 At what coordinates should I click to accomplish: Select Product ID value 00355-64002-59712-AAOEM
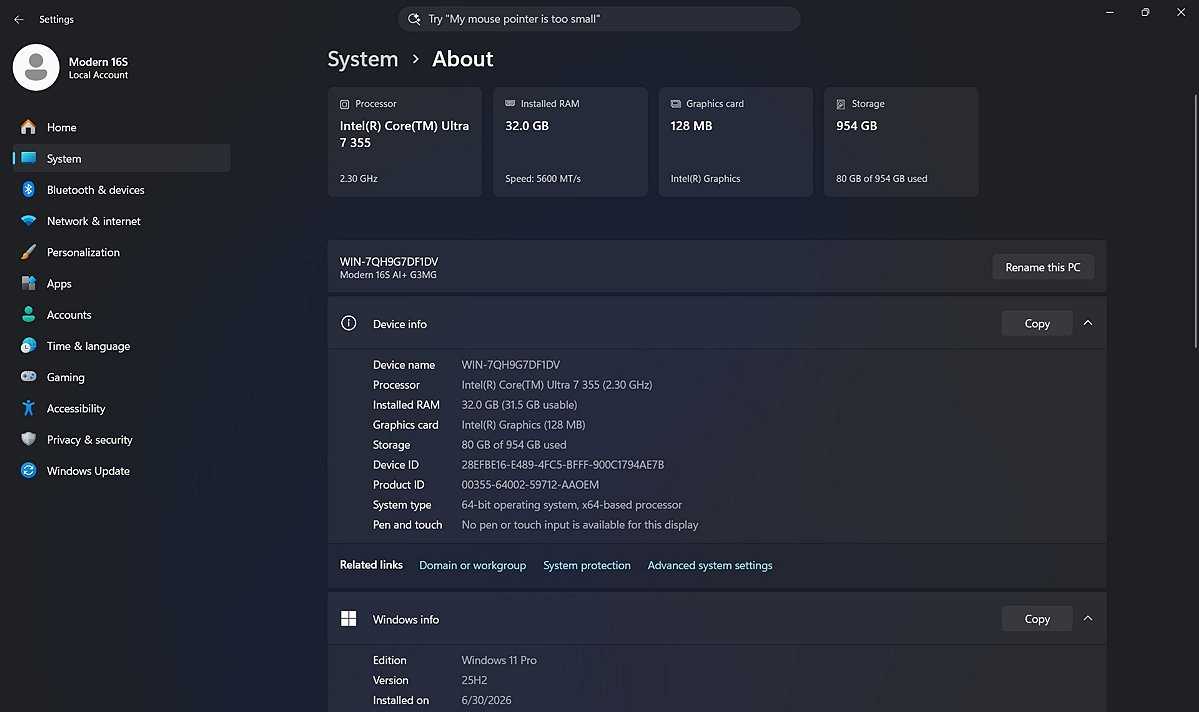[x=530, y=484]
